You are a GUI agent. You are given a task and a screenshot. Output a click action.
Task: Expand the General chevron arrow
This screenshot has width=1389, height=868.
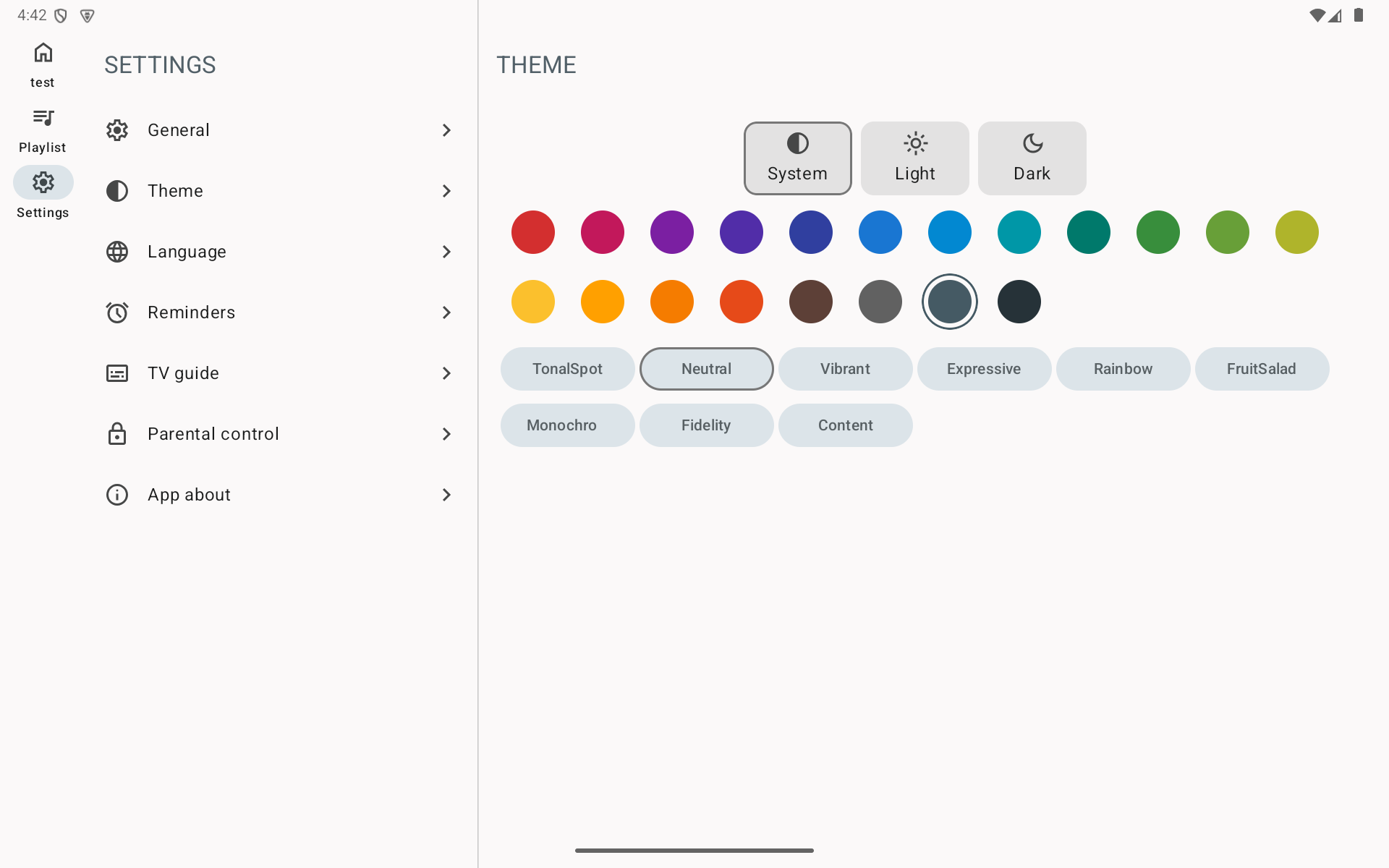pos(446,130)
